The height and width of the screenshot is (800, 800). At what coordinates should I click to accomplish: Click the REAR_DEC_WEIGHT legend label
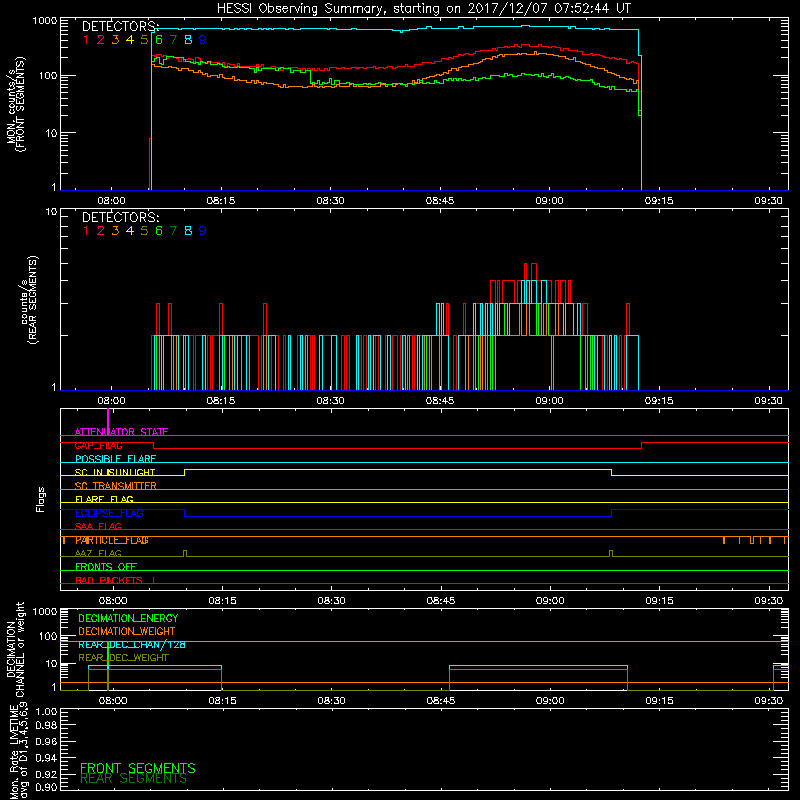click(x=123, y=658)
